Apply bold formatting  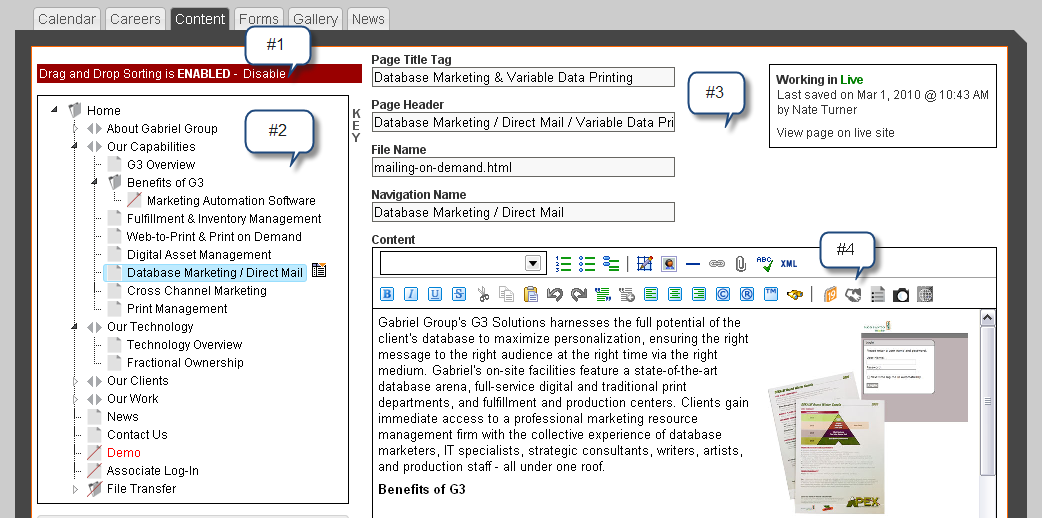pos(387,294)
